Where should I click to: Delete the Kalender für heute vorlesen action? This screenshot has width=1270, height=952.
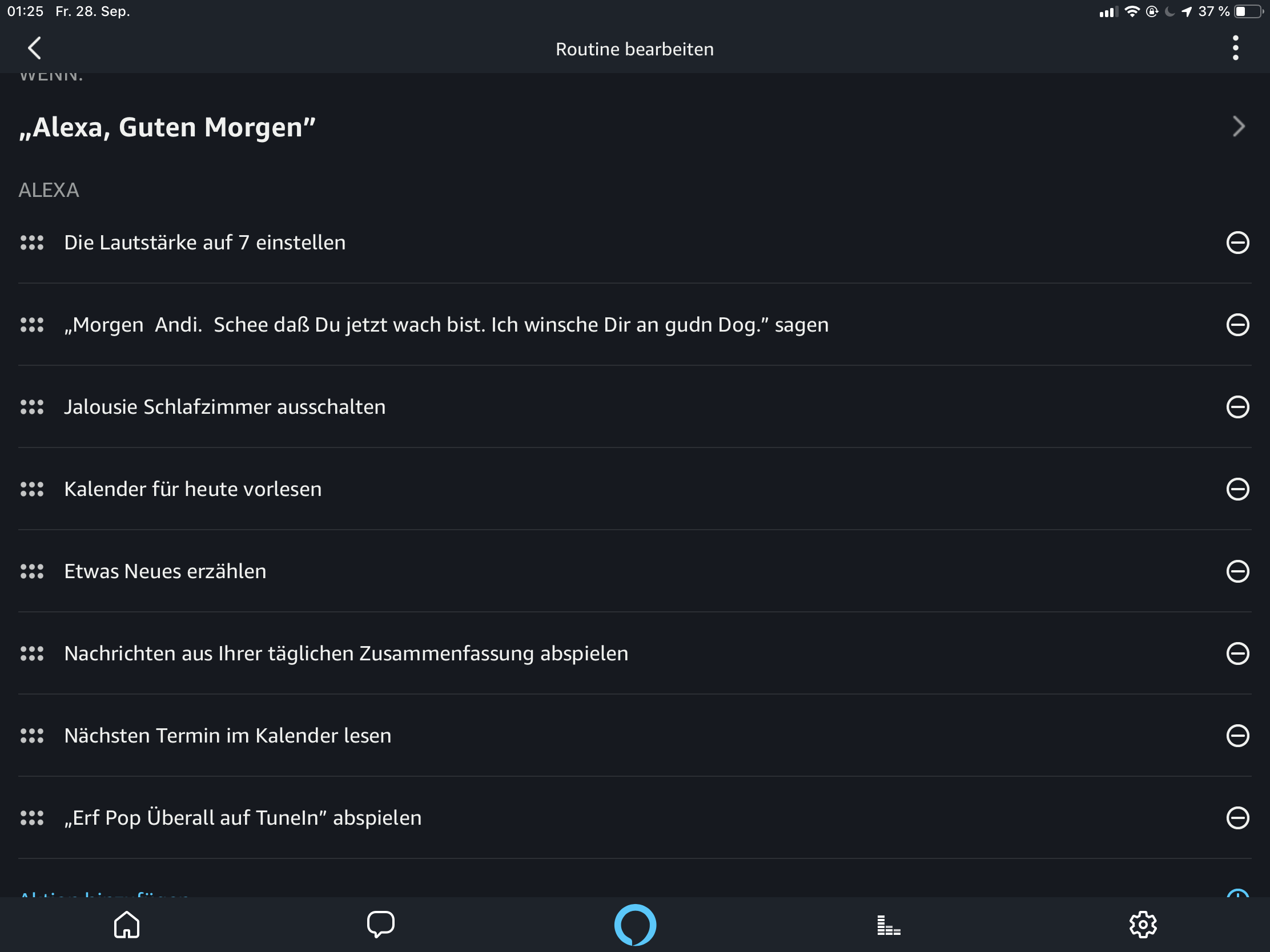pos(1237,489)
